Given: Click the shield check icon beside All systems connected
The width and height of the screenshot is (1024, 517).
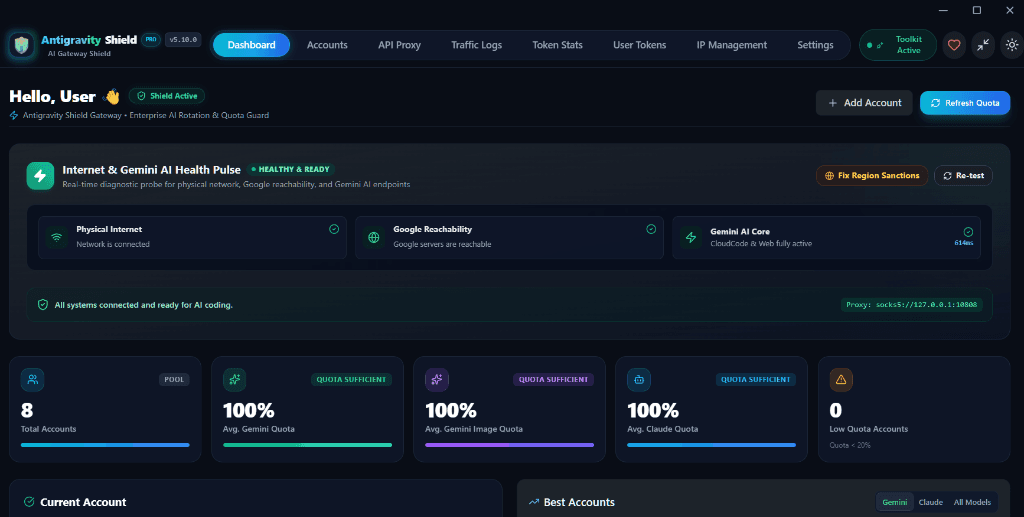Looking at the screenshot, I should [43, 305].
